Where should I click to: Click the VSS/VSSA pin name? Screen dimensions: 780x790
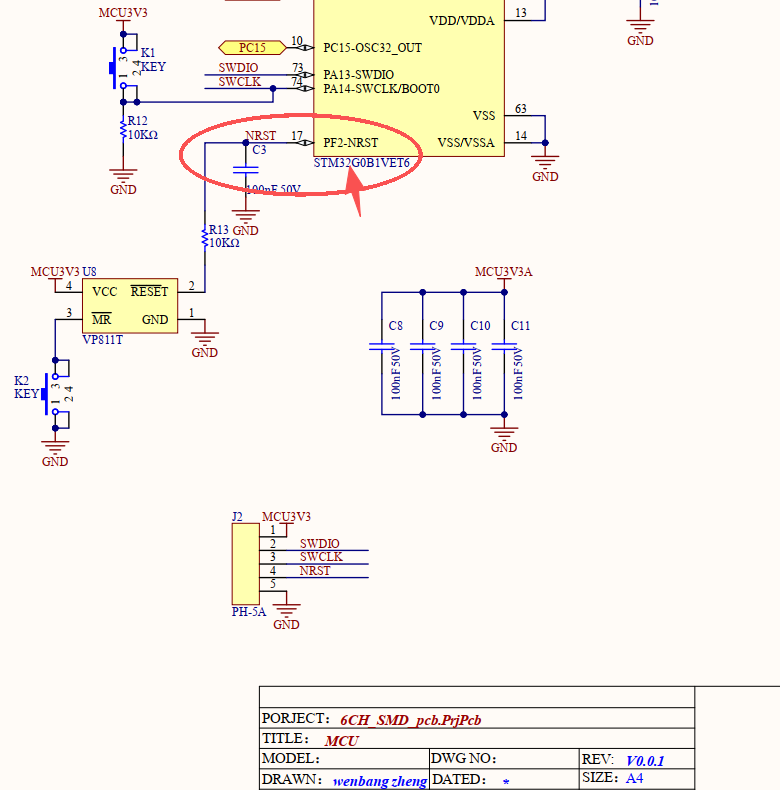pos(466,143)
